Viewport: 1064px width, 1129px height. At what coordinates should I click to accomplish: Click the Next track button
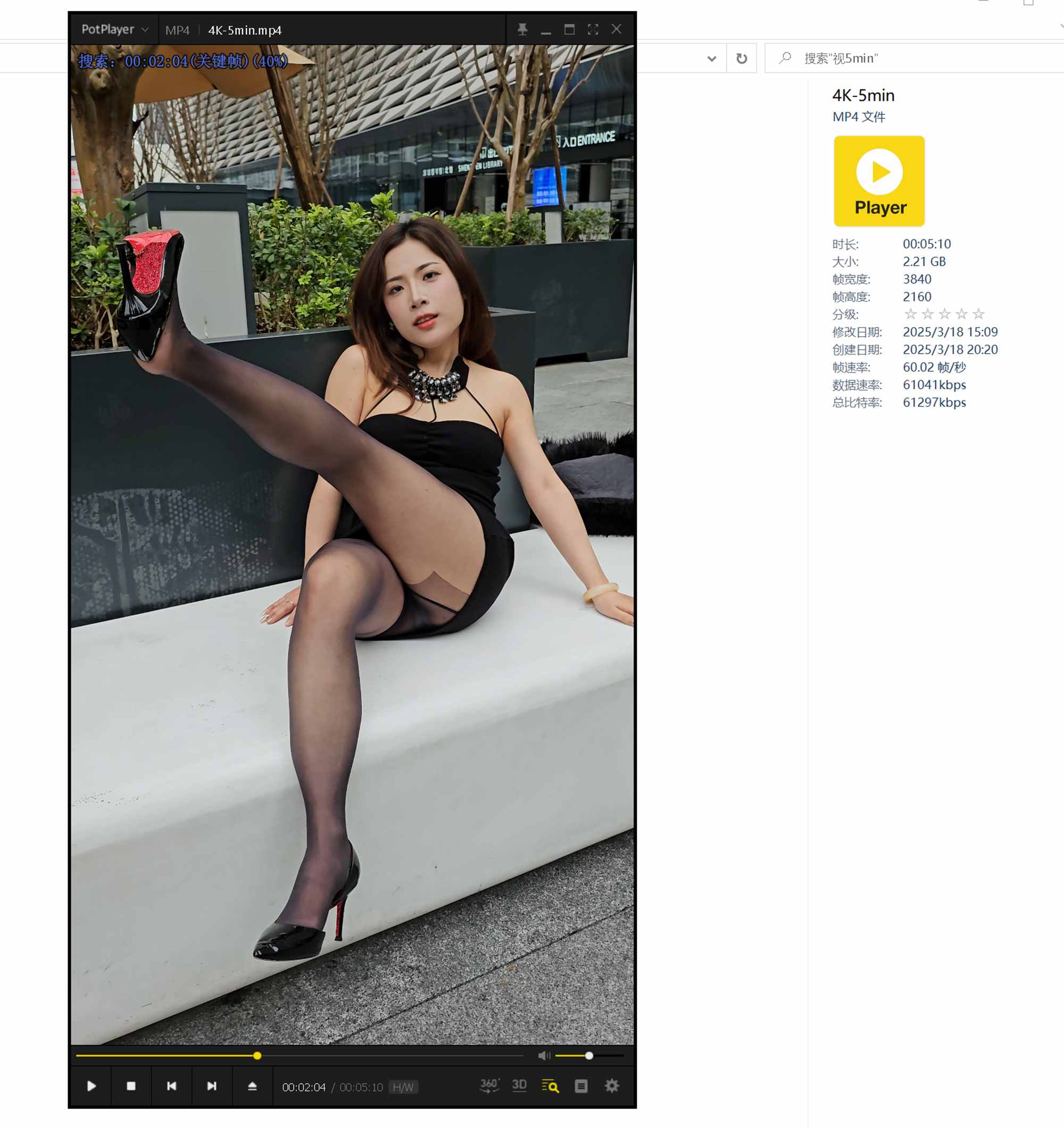pos(212,1086)
